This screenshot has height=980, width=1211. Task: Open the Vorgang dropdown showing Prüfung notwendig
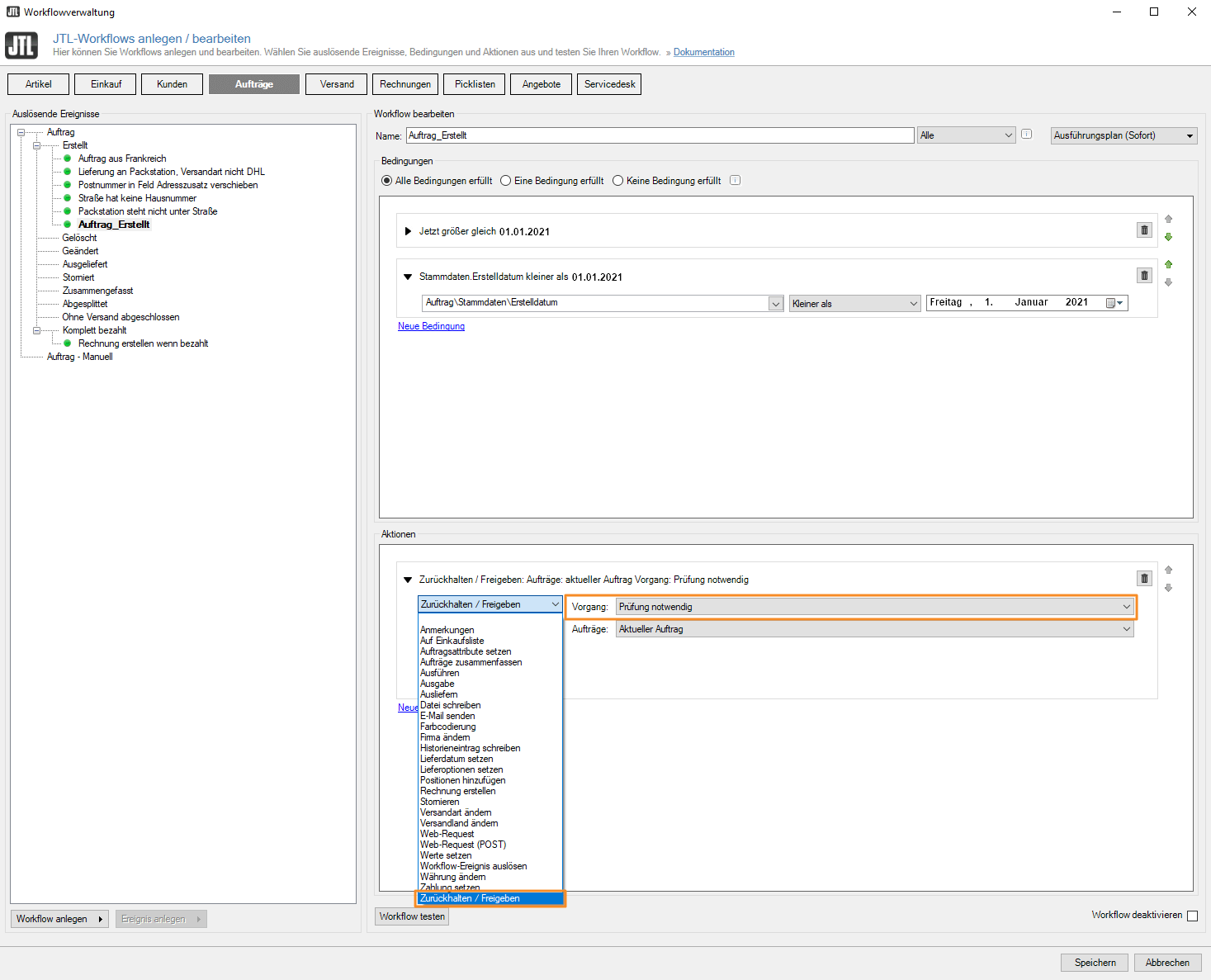tap(874, 607)
